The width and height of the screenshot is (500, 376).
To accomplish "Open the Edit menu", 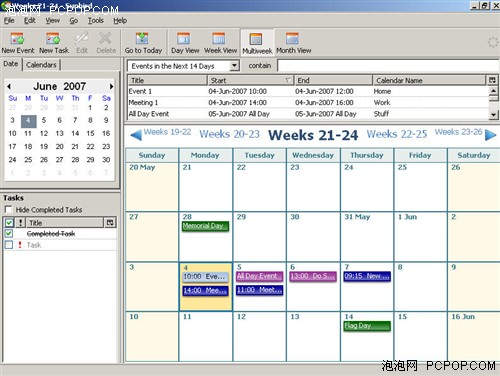I will (x=30, y=21).
